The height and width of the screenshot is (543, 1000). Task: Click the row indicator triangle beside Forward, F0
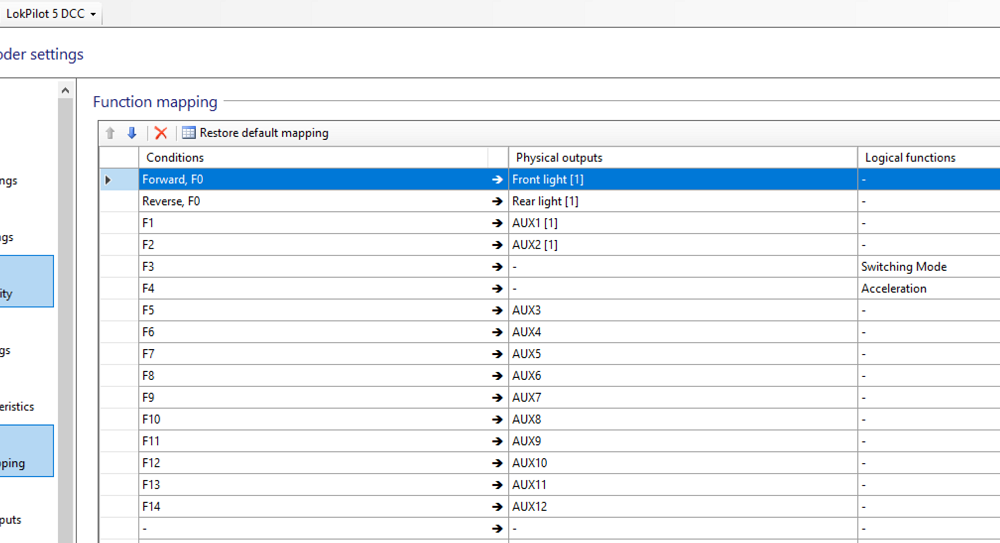tap(108, 180)
